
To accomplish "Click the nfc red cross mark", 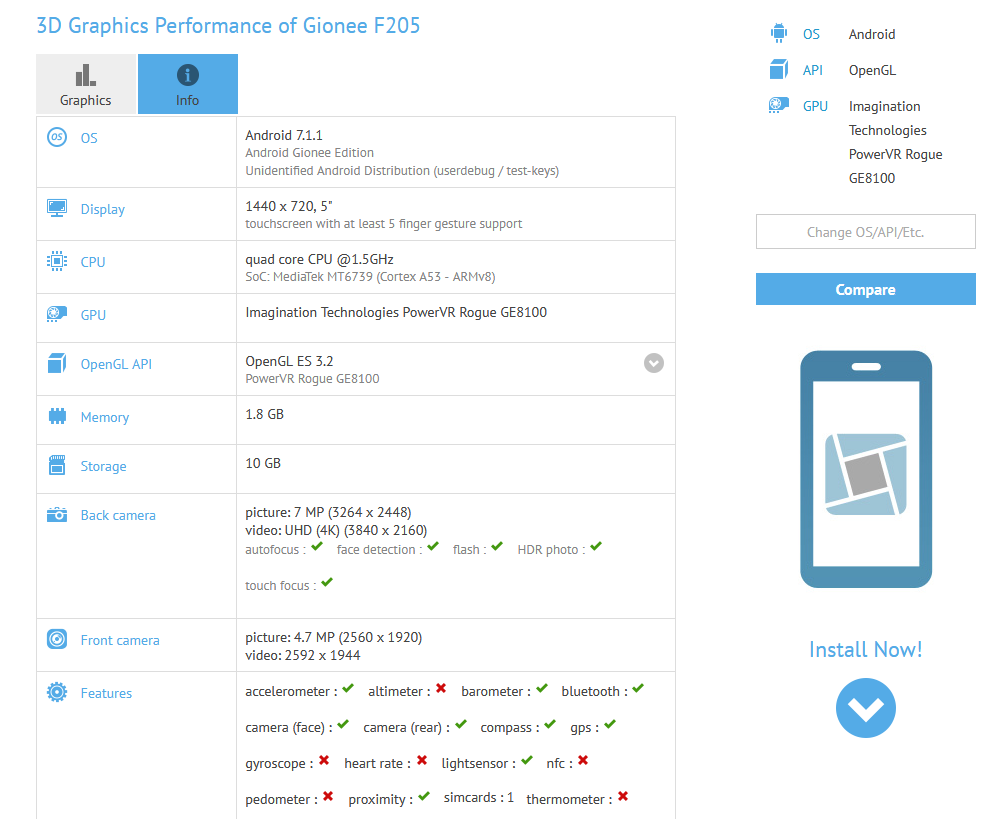I will tap(583, 760).
